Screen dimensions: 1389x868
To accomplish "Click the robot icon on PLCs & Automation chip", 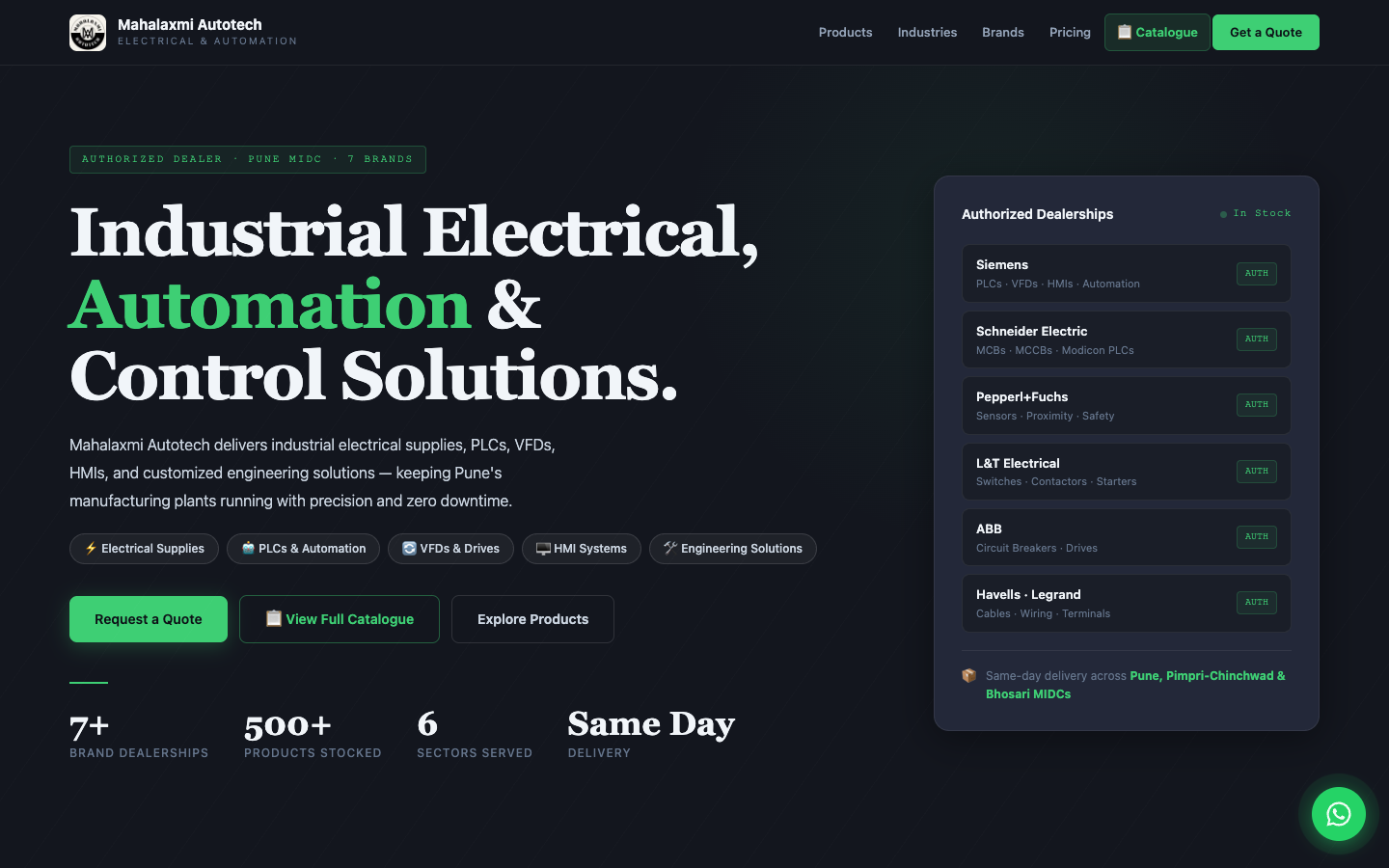I will click(248, 549).
